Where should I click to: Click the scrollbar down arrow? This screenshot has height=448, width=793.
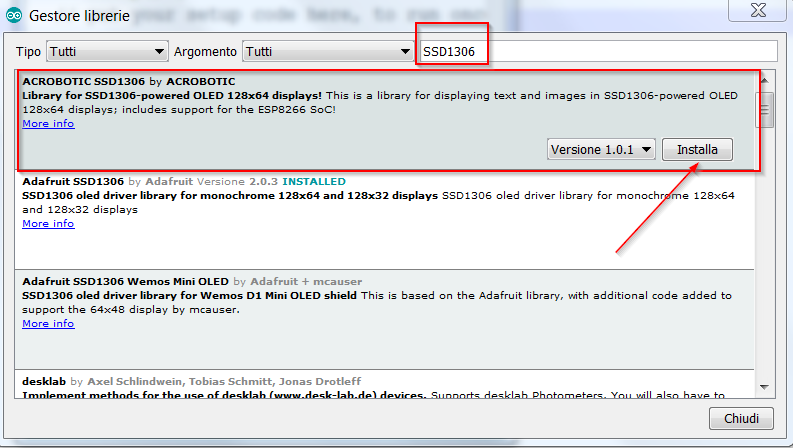(x=764, y=386)
